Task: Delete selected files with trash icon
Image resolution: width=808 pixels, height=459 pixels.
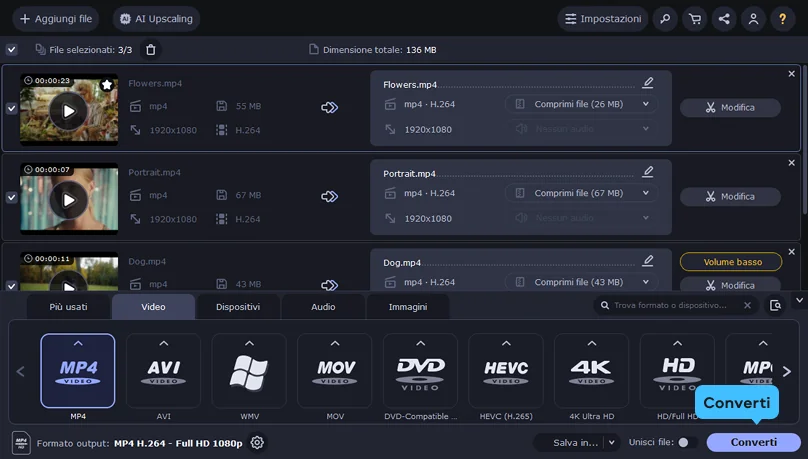Action: (150, 50)
